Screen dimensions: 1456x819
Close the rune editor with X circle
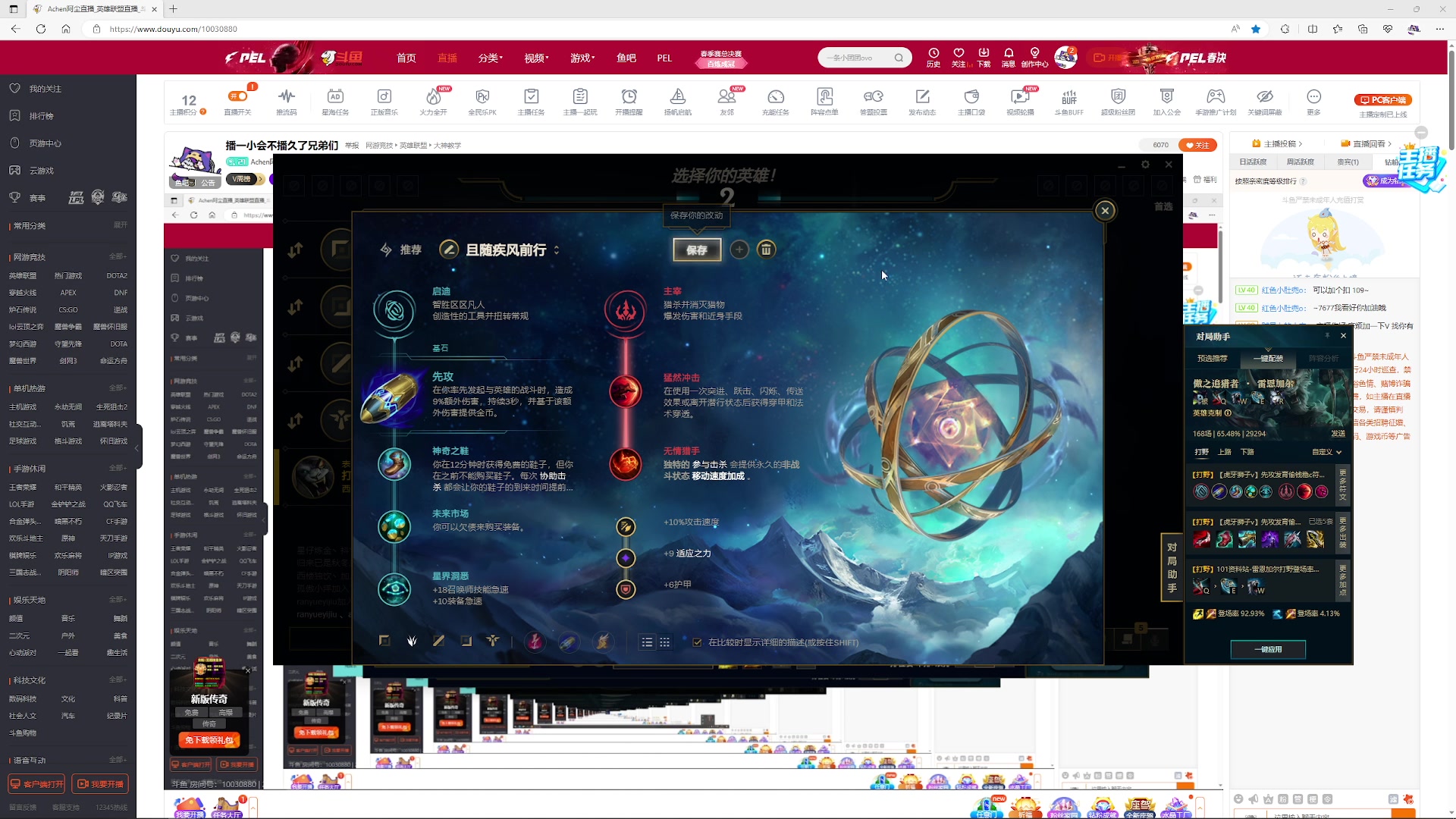click(x=1105, y=211)
